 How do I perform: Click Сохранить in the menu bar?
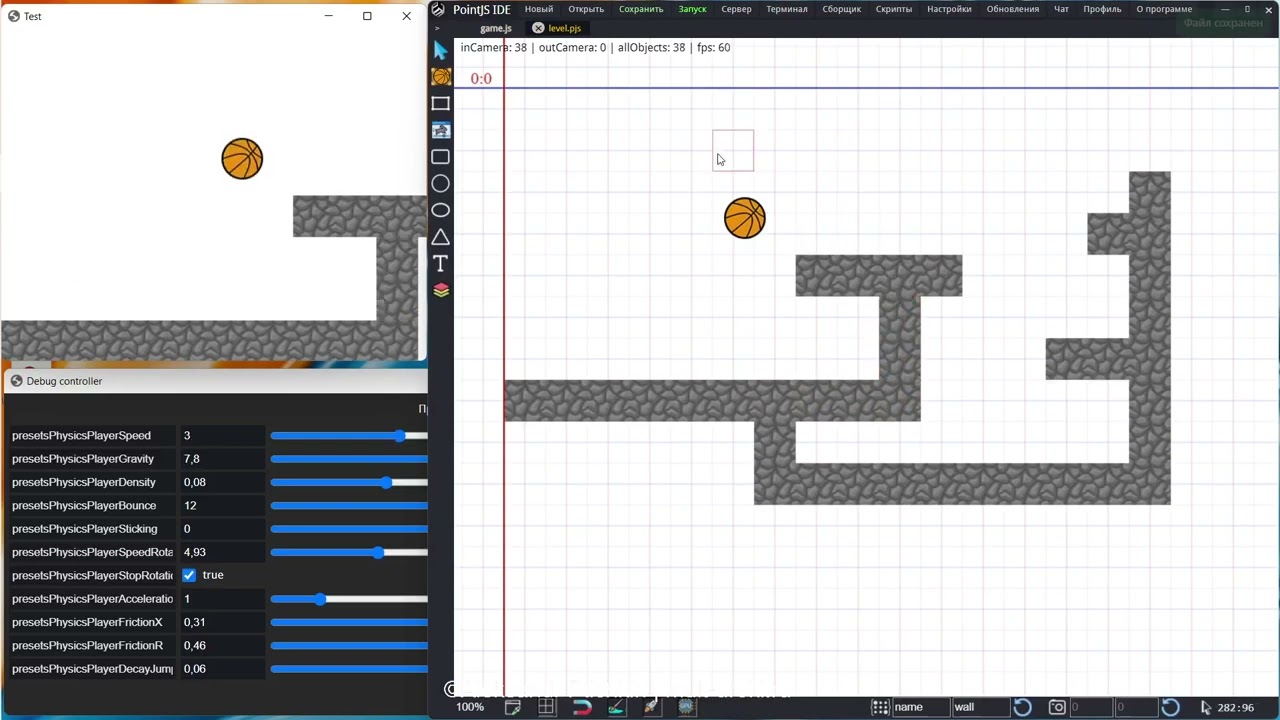click(641, 9)
